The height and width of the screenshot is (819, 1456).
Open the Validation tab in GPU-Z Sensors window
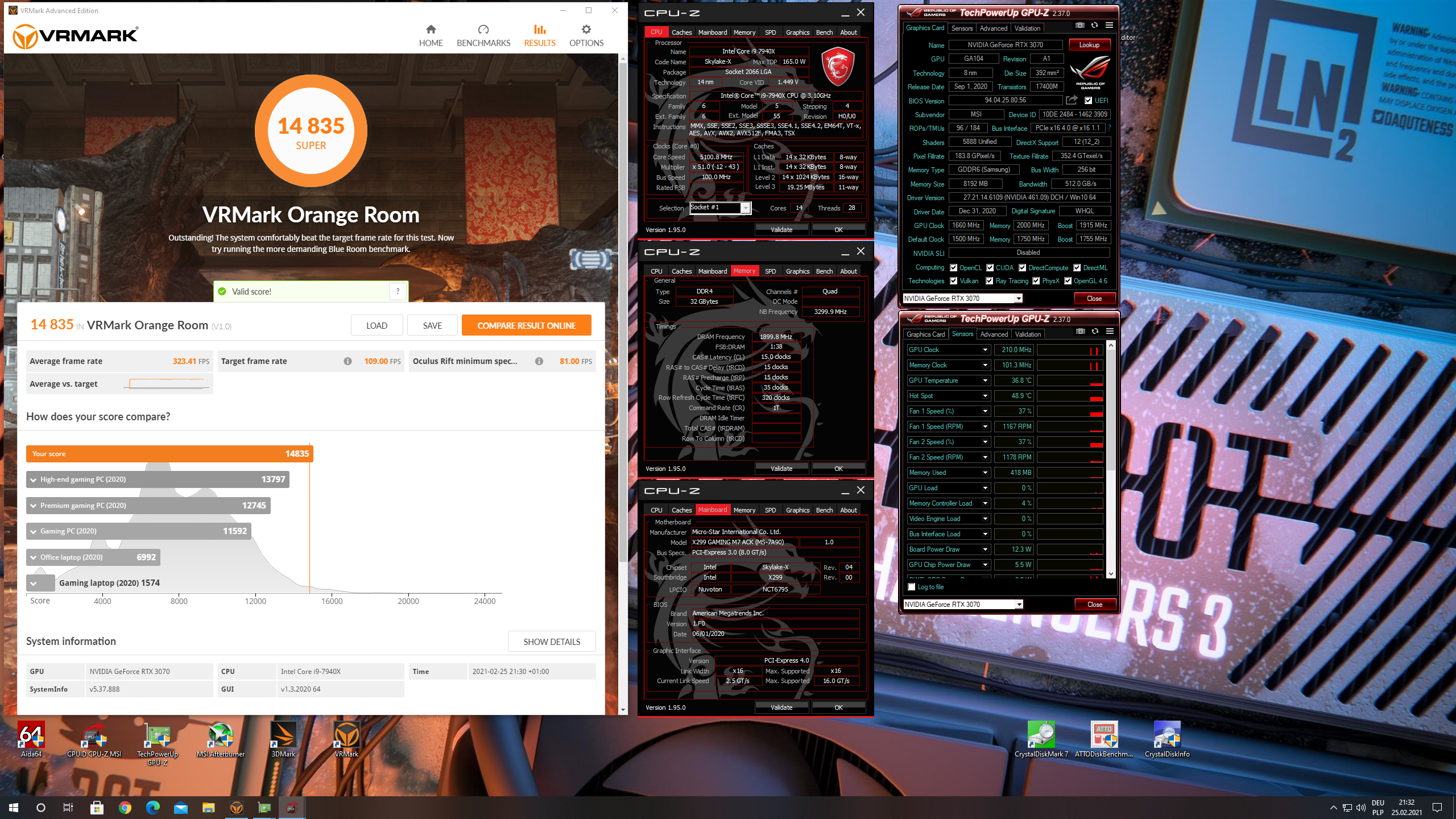(x=1028, y=334)
